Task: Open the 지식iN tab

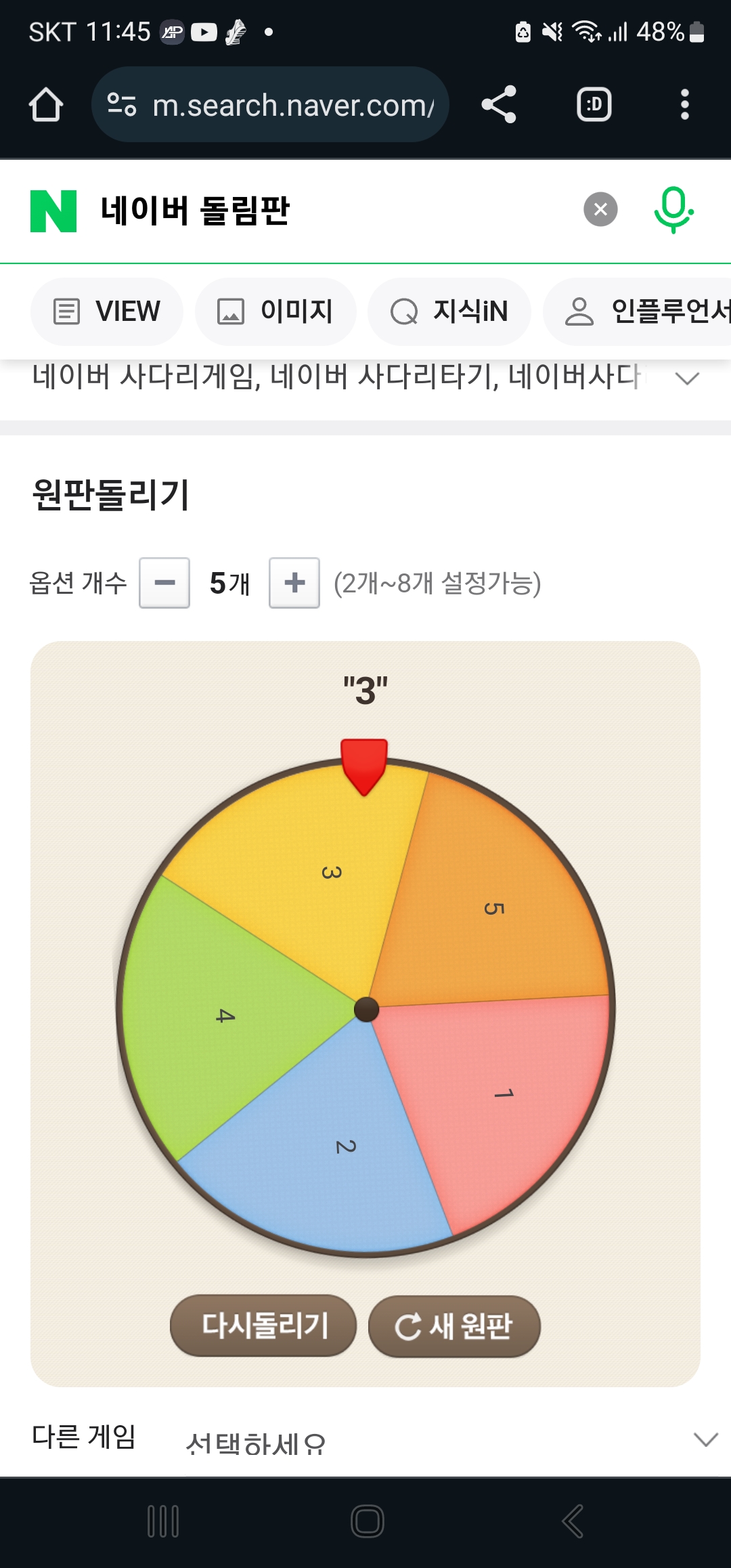Action: point(449,311)
